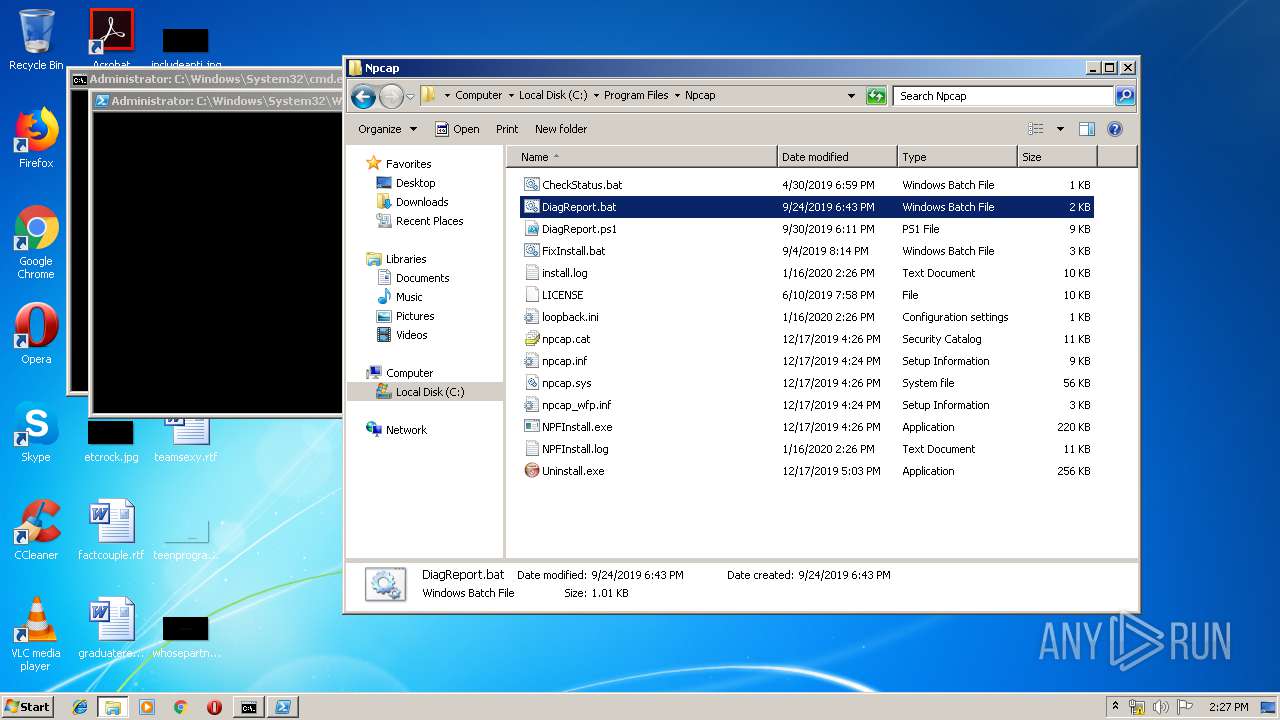Image resolution: width=1280 pixels, height=720 pixels.
Task: Sort by the Name column header
Action: pyautogui.click(x=642, y=157)
